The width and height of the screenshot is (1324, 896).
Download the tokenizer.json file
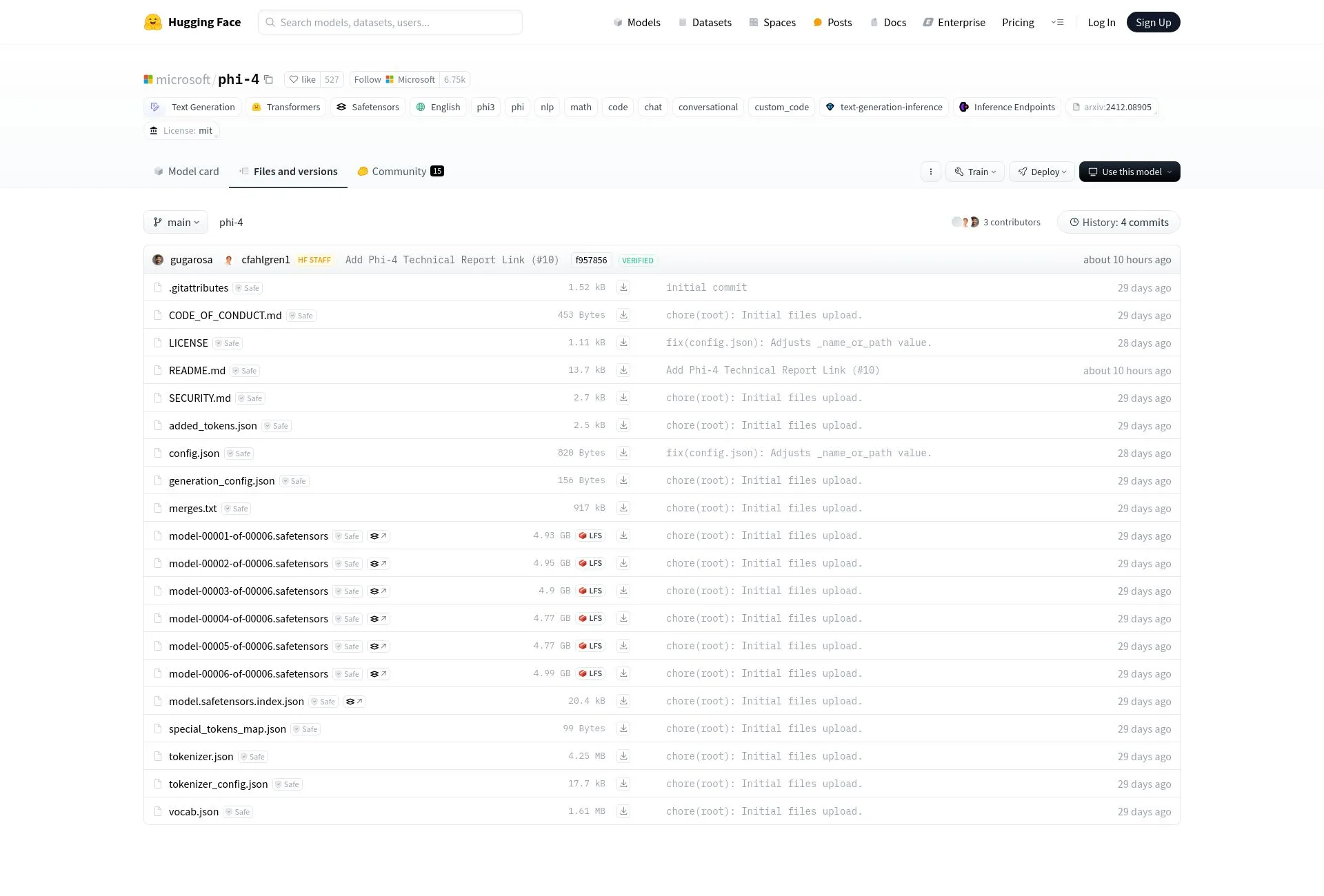click(x=623, y=756)
